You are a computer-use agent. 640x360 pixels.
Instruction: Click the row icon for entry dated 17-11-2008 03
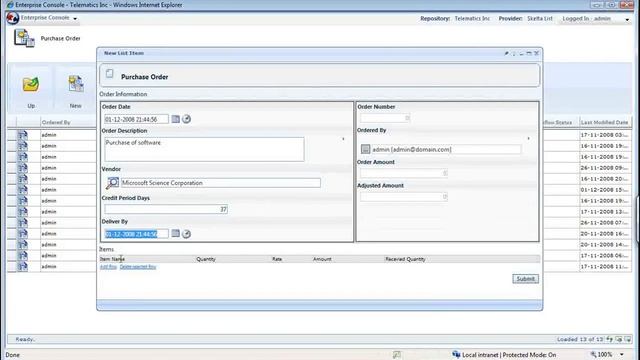pos(22,135)
